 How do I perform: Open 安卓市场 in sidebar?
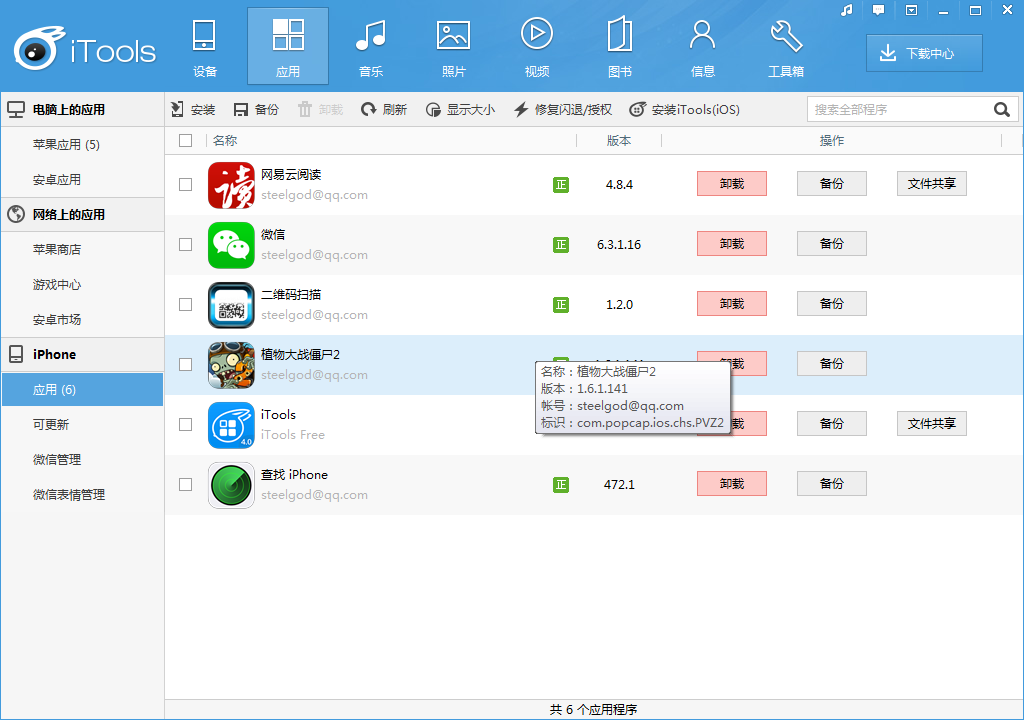pyautogui.click(x=82, y=320)
